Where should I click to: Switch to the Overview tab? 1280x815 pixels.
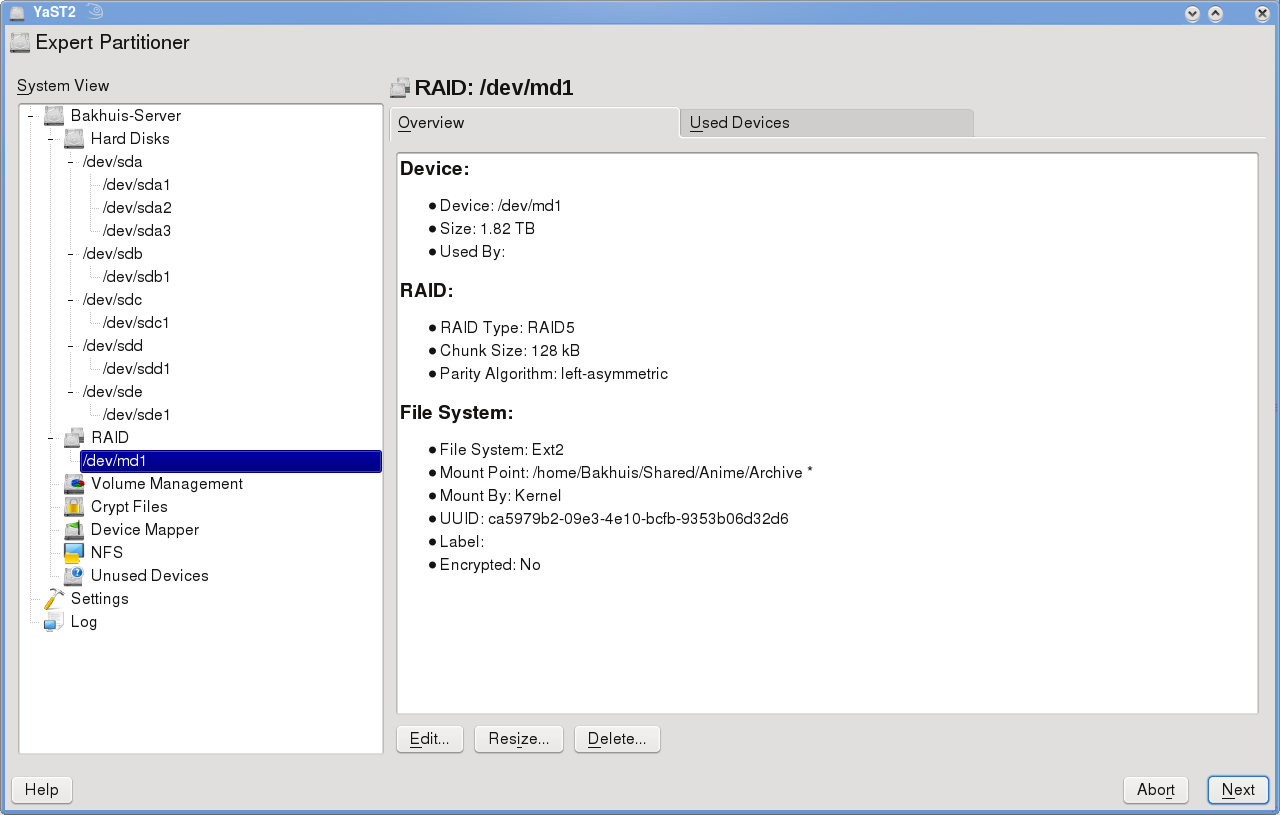pyautogui.click(x=534, y=123)
